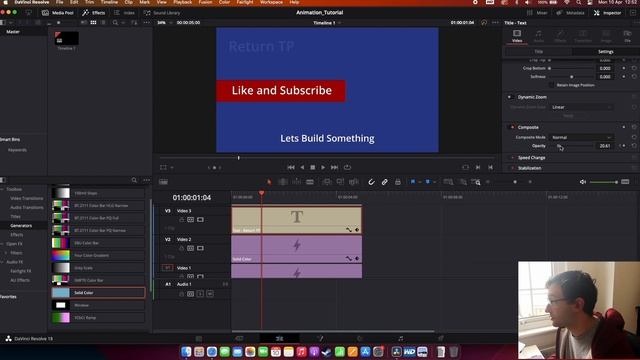Open the Playback menu
Screen dimensions: 640x360
[x=182, y=2]
